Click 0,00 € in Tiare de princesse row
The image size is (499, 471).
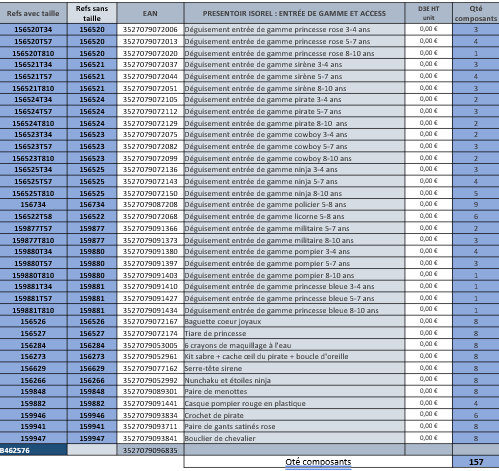coord(429,333)
